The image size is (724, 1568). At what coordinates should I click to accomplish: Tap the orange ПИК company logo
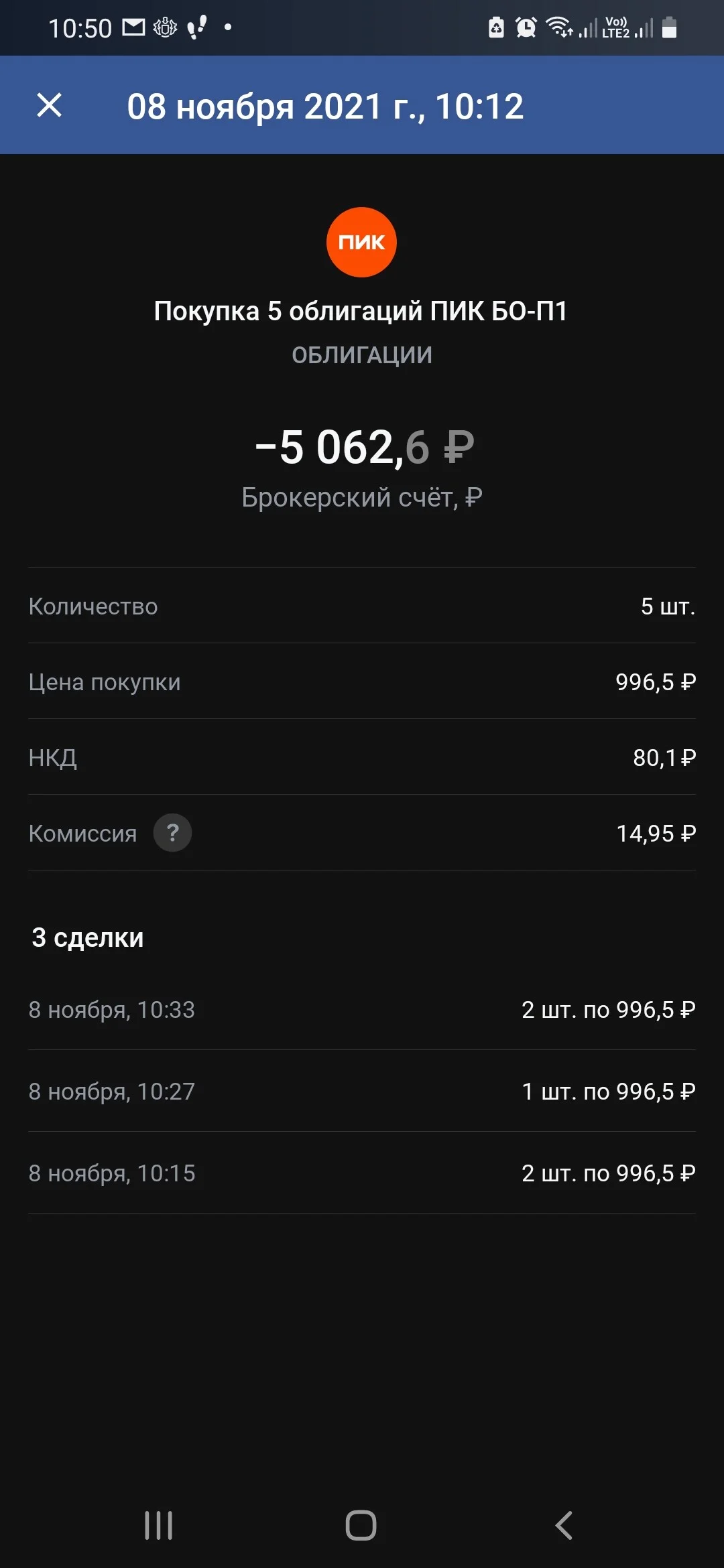pos(361,242)
